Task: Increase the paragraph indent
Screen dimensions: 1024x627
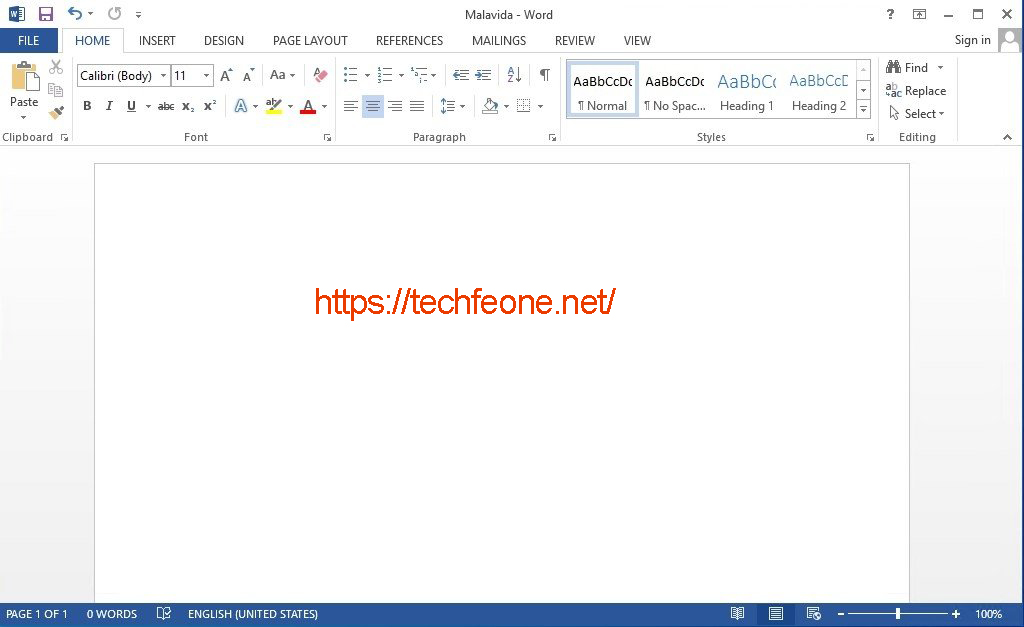Action: [483, 75]
